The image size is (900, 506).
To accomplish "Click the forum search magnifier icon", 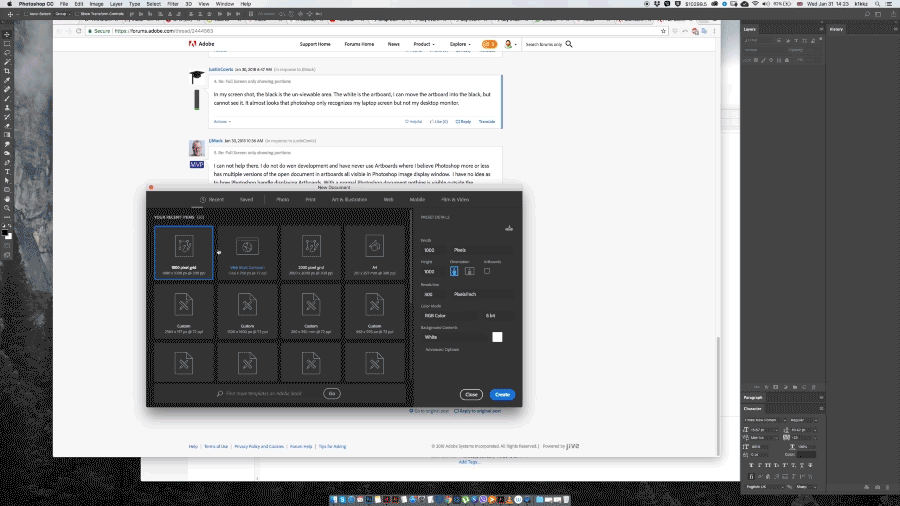I will point(569,44).
